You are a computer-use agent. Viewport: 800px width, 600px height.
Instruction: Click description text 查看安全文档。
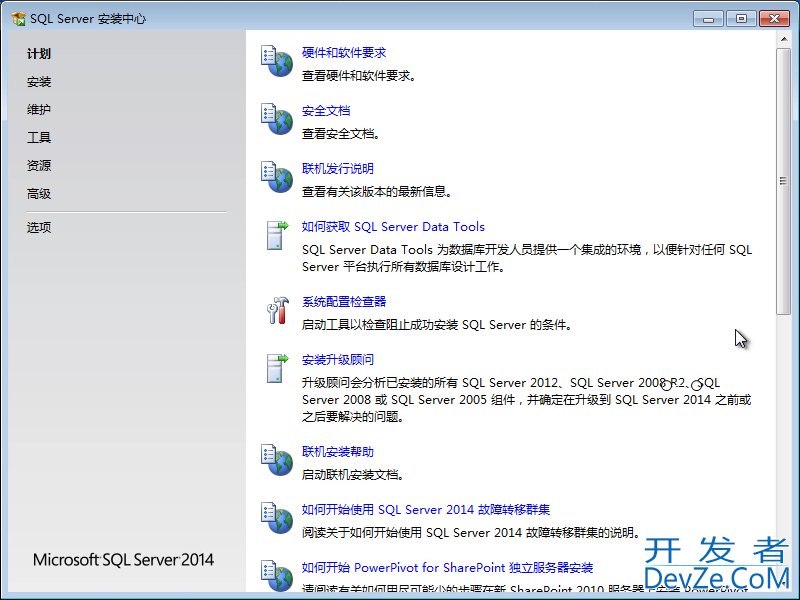[342, 134]
